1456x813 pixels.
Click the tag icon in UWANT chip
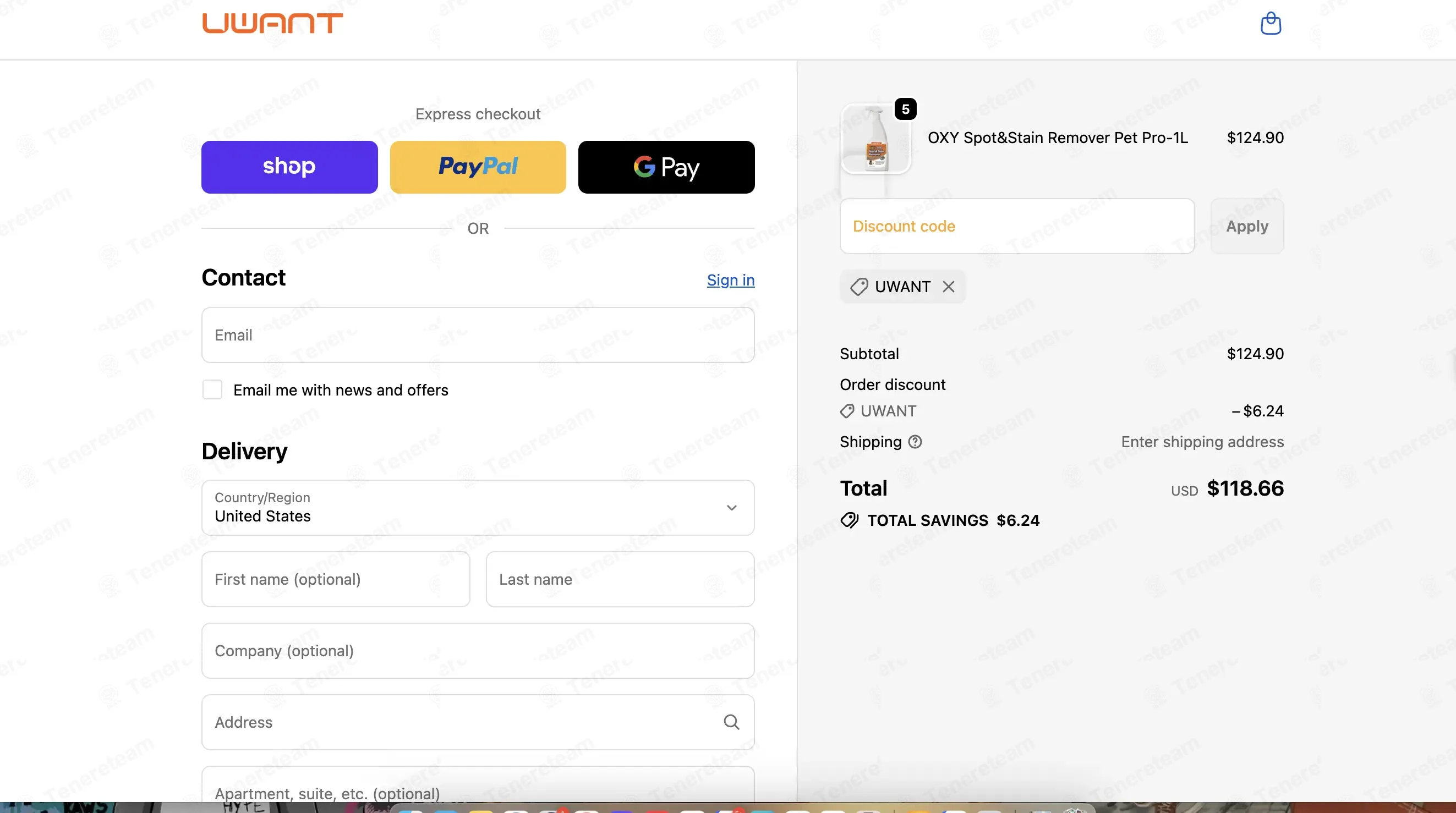[x=859, y=287]
